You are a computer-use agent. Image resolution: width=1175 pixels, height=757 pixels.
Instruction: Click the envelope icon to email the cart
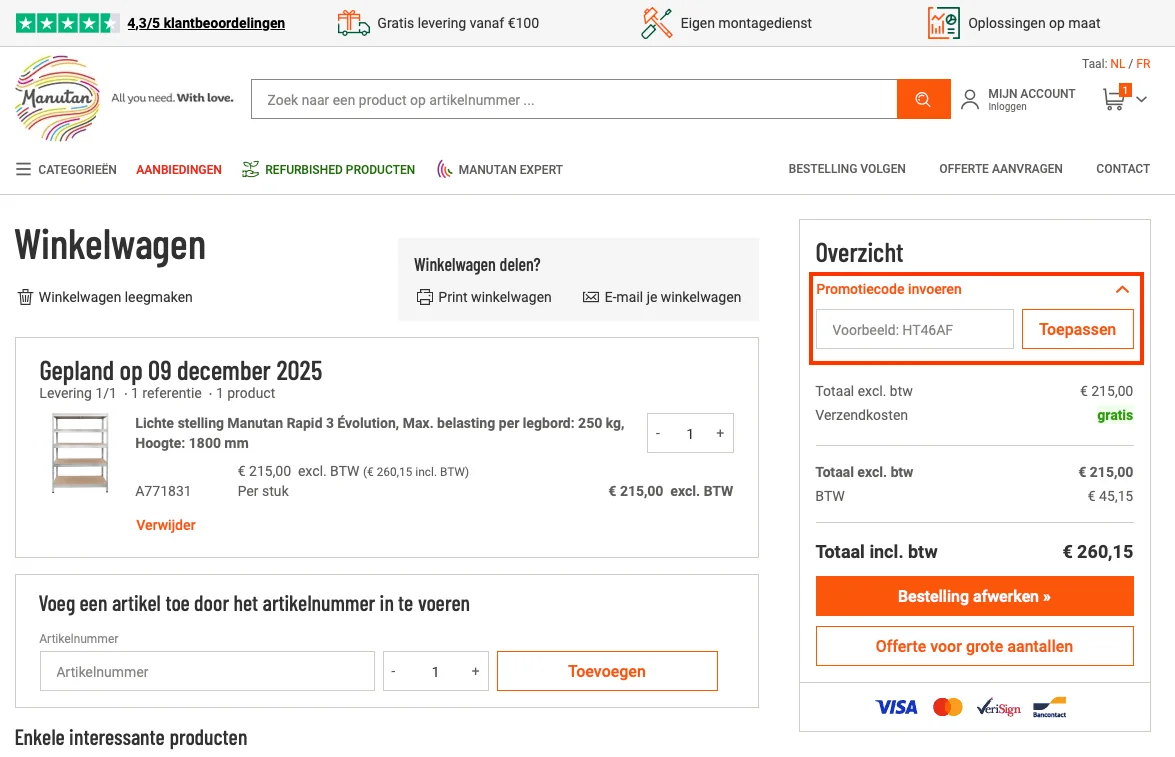pos(594,297)
